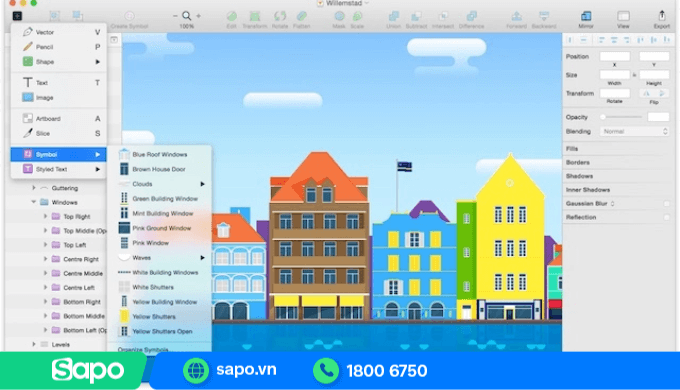Open the Waves submenu arrow

pos(203,258)
